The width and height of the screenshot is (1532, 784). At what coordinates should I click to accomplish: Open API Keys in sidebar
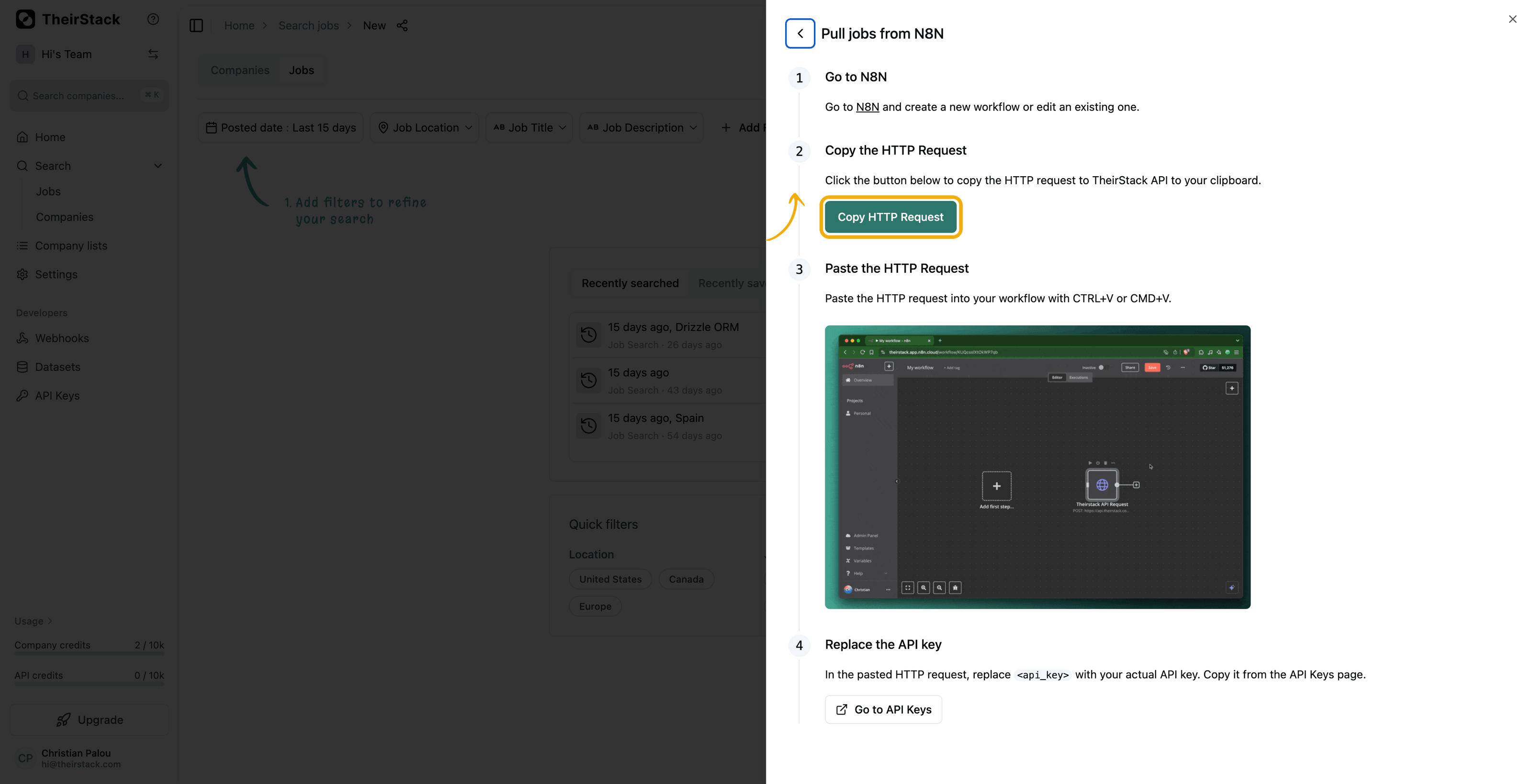57,395
